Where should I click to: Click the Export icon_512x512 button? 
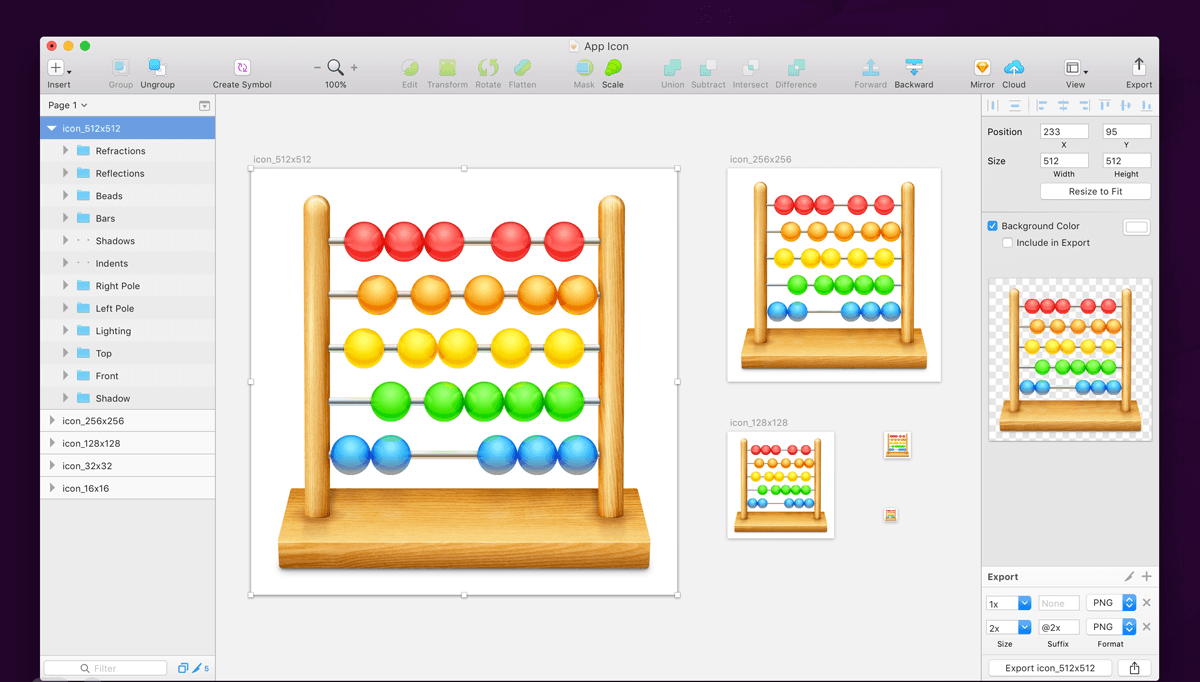(x=1050, y=668)
